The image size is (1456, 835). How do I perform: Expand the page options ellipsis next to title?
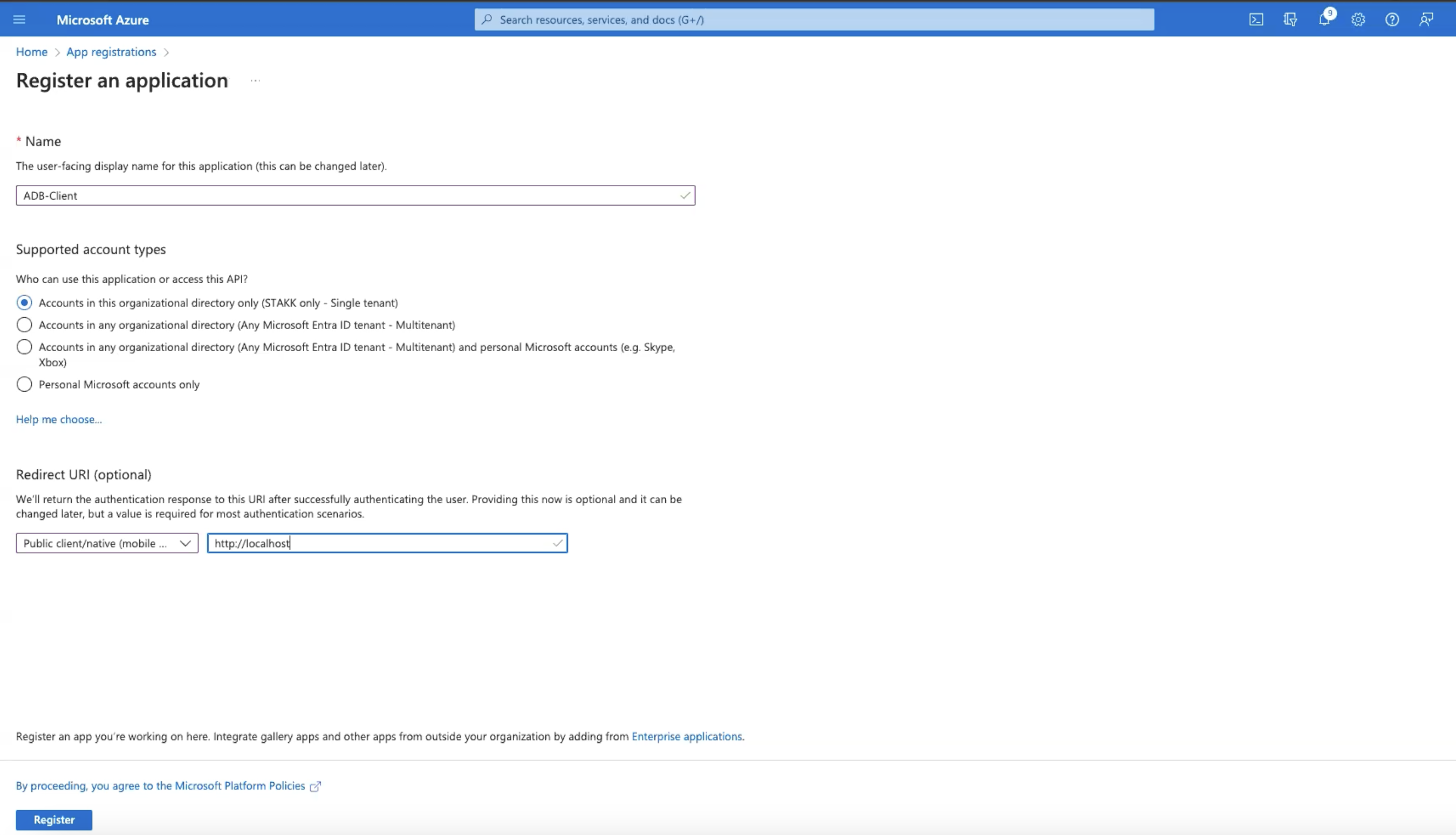point(255,80)
